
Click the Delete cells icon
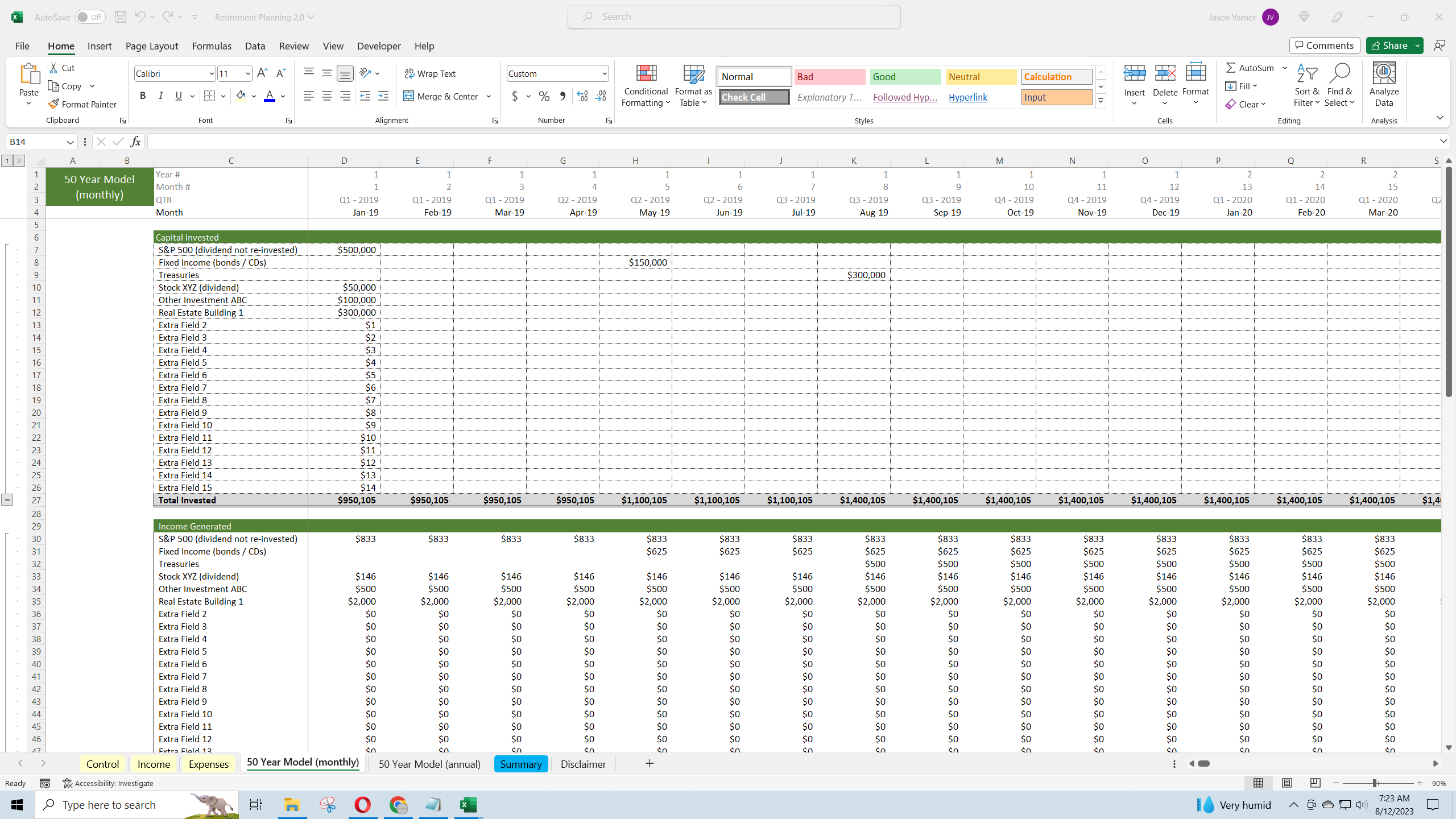coord(1165,73)
